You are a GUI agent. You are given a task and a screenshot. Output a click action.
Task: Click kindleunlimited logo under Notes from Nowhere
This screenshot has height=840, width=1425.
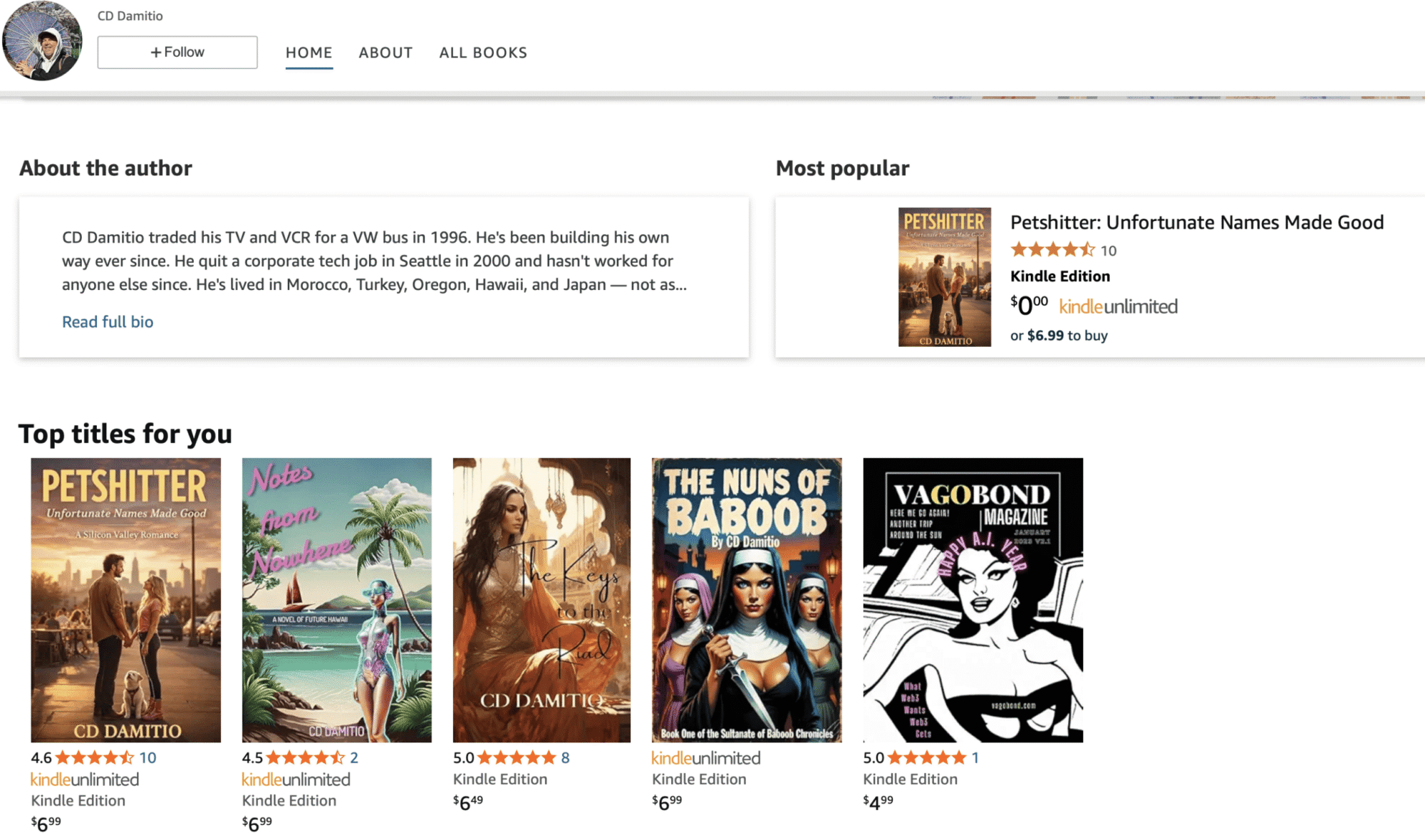click(x=296, y=779)
